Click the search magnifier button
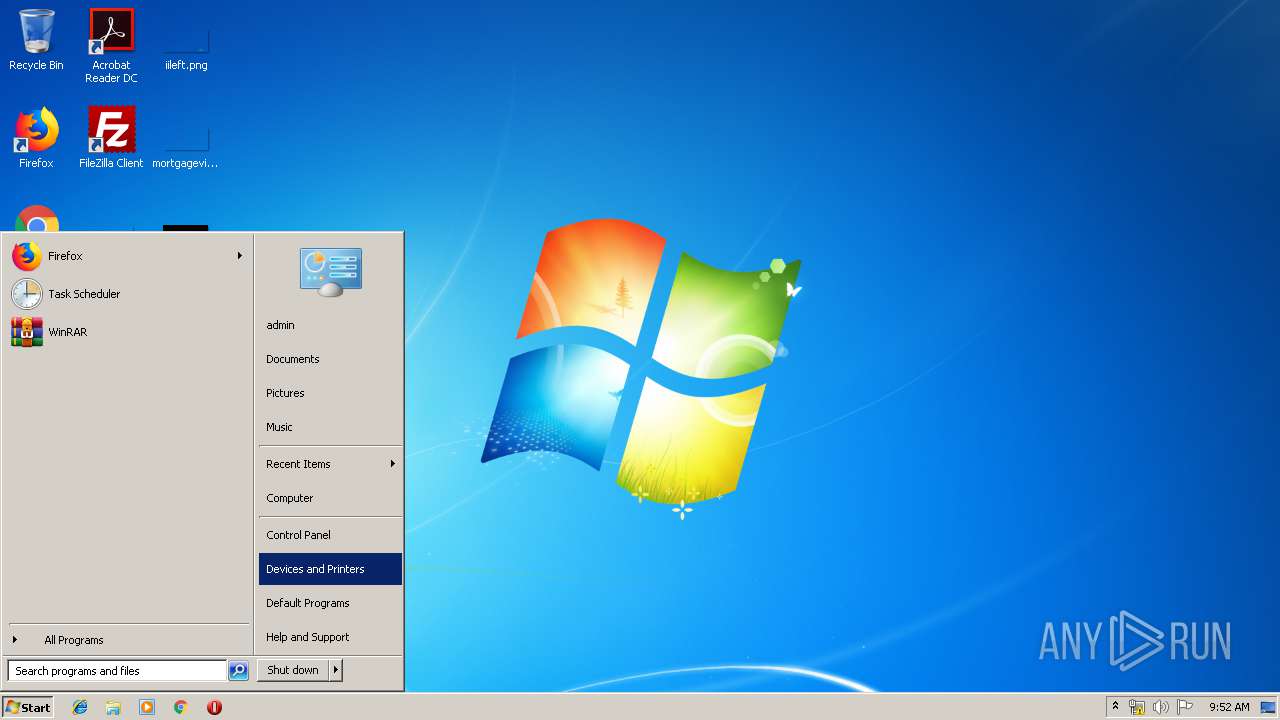This screenshot has height=720, width=1280. pos(238,671)
